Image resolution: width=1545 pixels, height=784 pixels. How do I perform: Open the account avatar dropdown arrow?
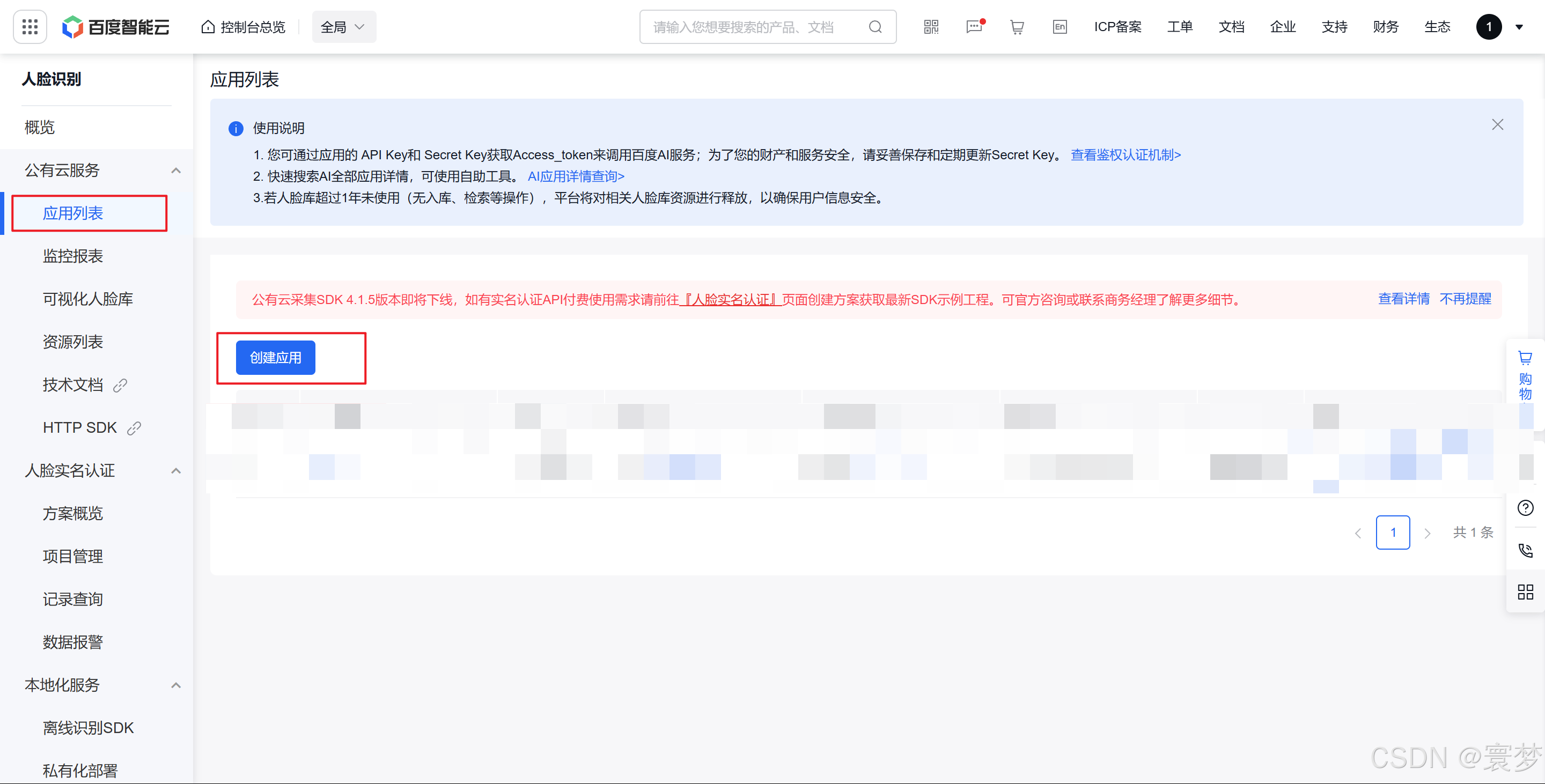(x=1519, y=27)
